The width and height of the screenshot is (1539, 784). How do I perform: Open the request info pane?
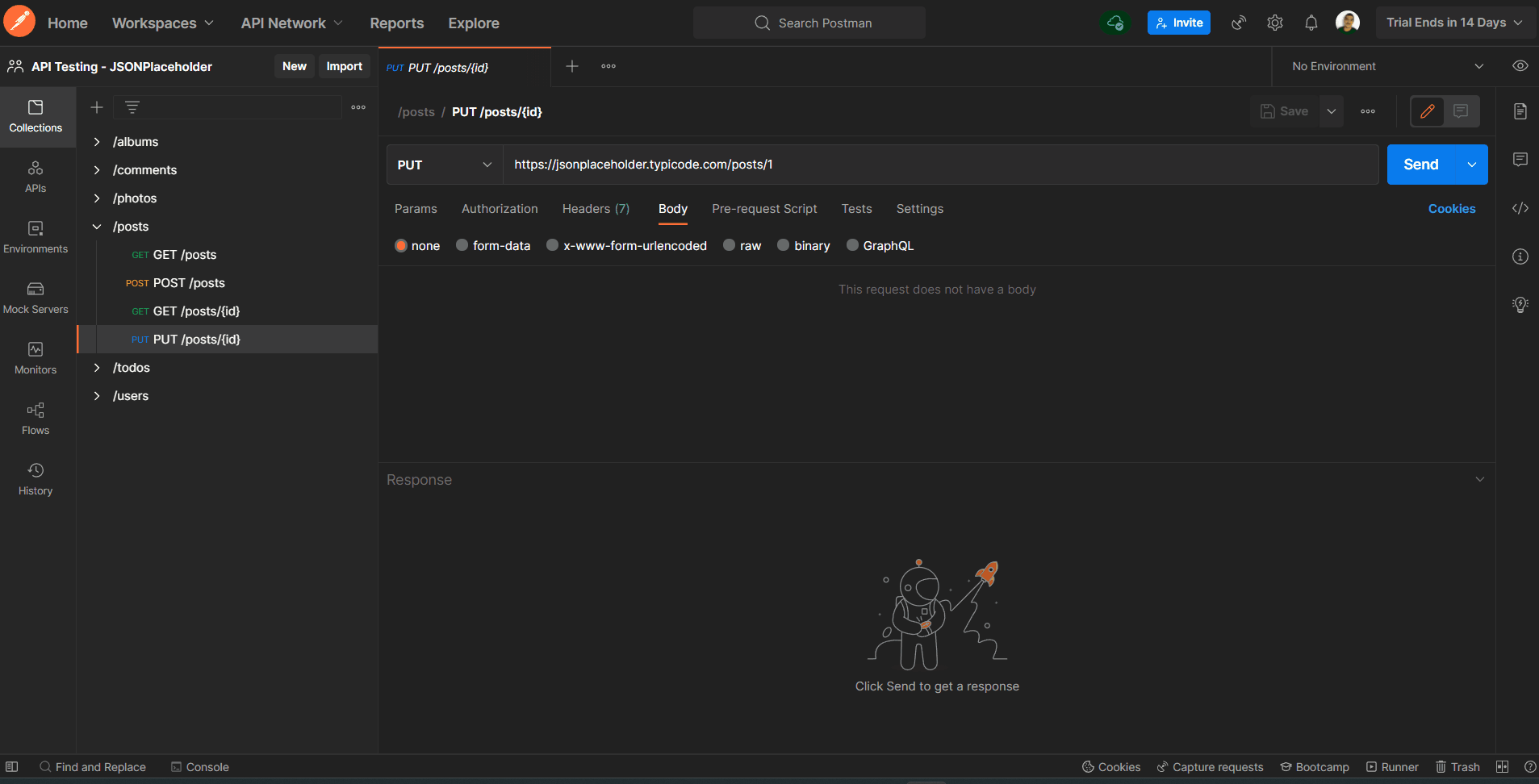coord(1520,256)
